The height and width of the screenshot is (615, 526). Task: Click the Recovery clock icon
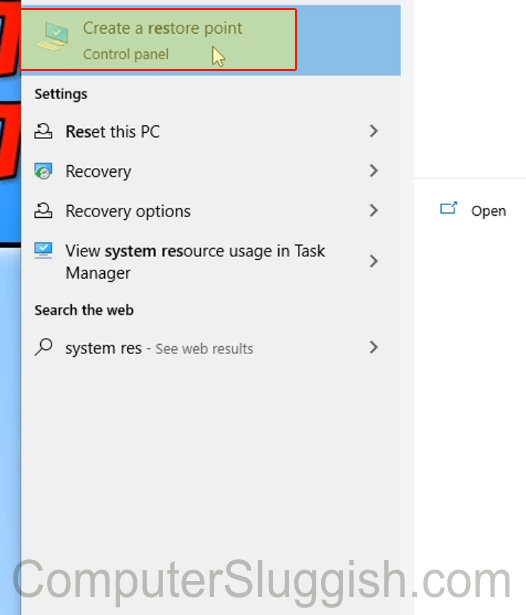(43, 171)
